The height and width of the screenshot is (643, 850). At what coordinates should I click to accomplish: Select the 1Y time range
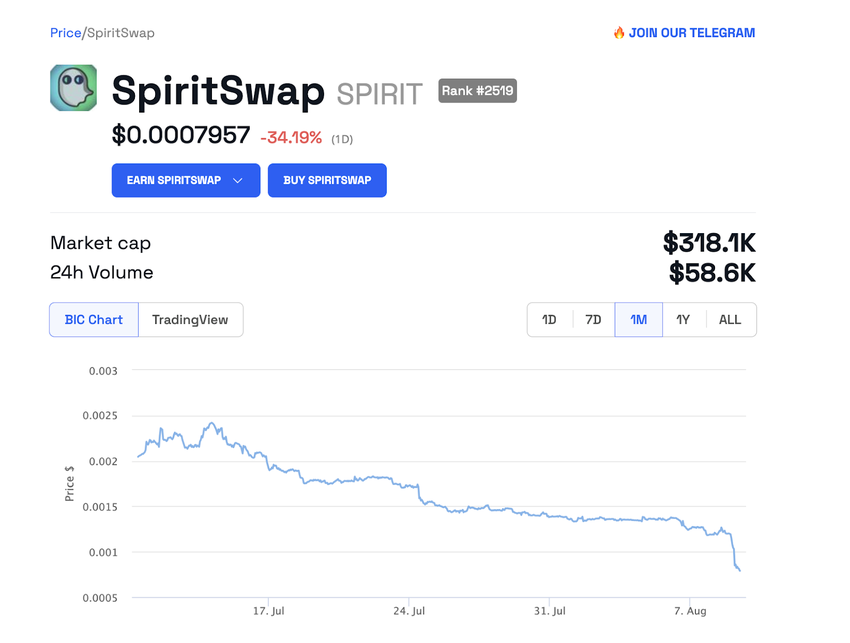(683, 320)
